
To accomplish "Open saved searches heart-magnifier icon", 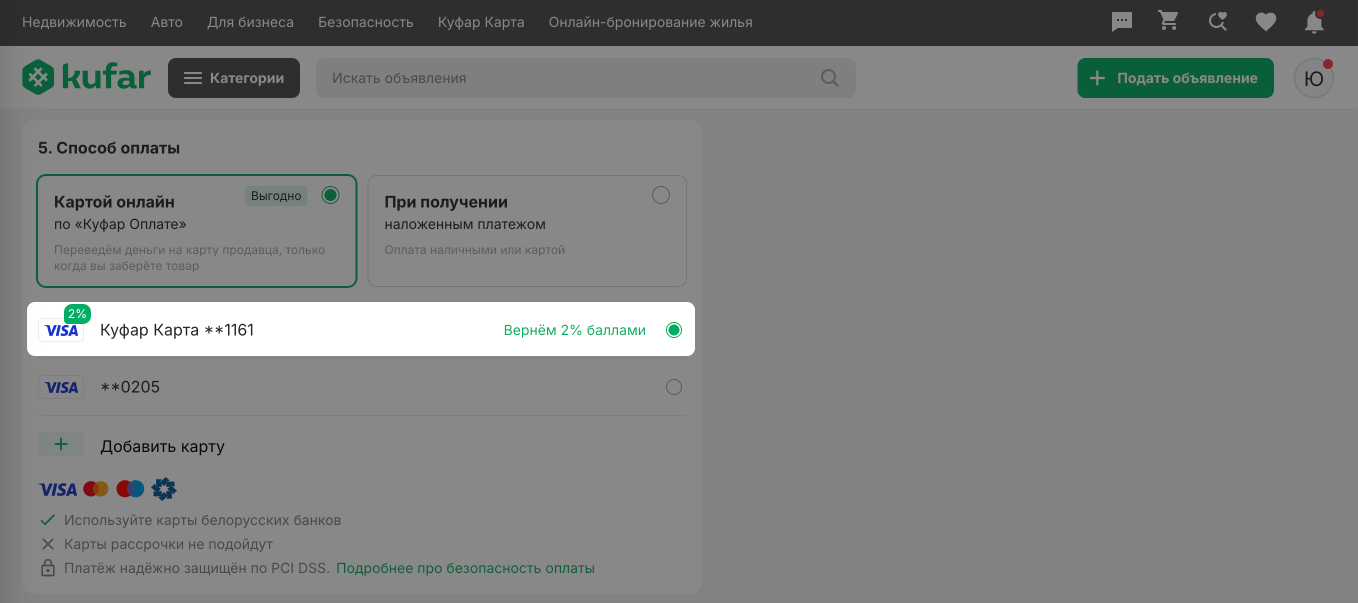I will pos(1217,21).
